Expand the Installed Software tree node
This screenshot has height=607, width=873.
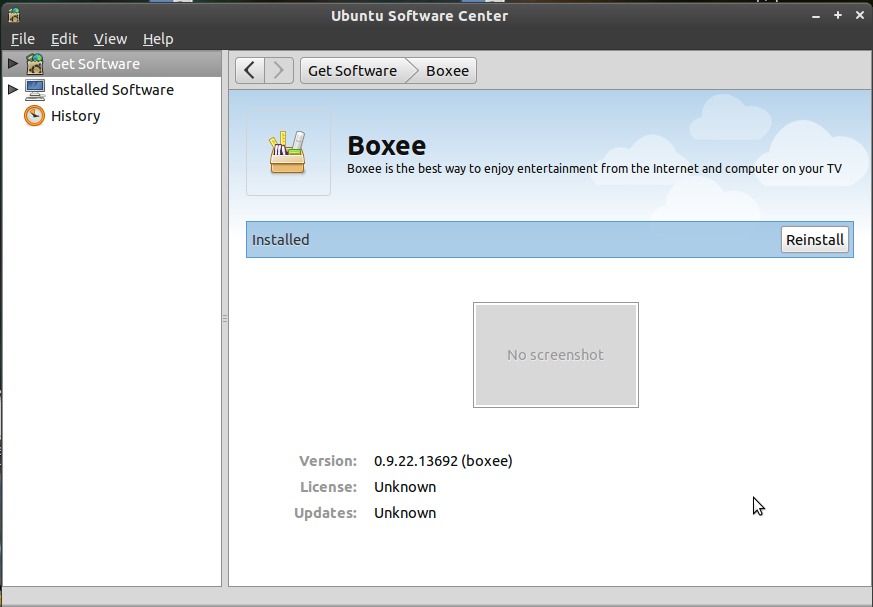[13, 89]
